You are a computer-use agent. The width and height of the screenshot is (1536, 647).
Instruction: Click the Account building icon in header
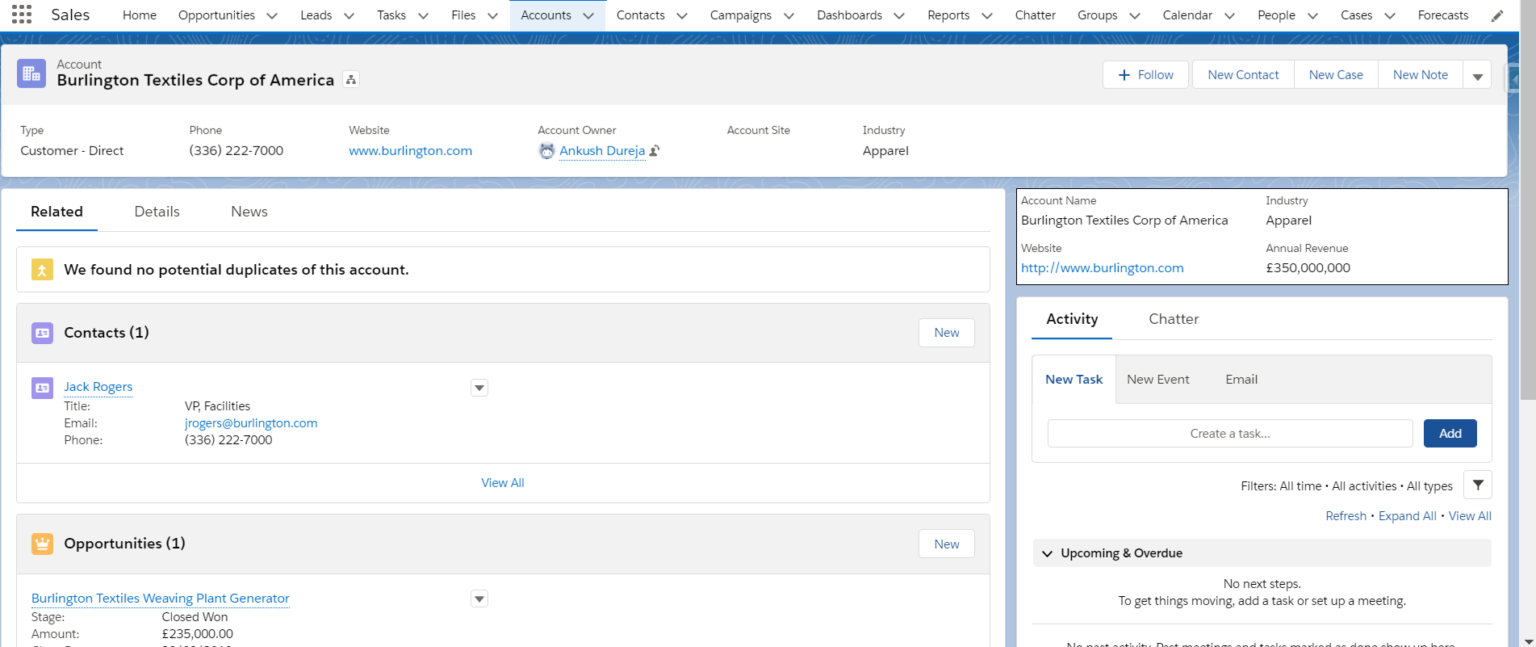pyautogui.click(x=31, y=73)
